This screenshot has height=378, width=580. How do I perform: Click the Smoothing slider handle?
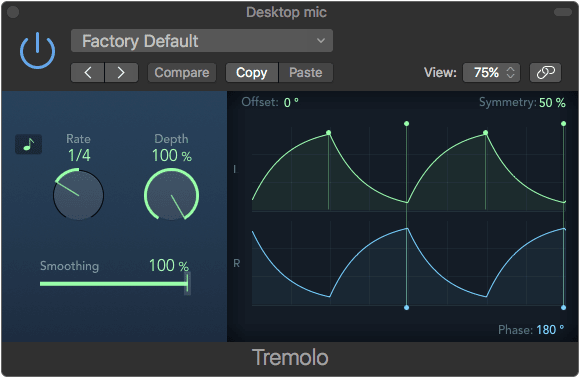pos(188,284)
